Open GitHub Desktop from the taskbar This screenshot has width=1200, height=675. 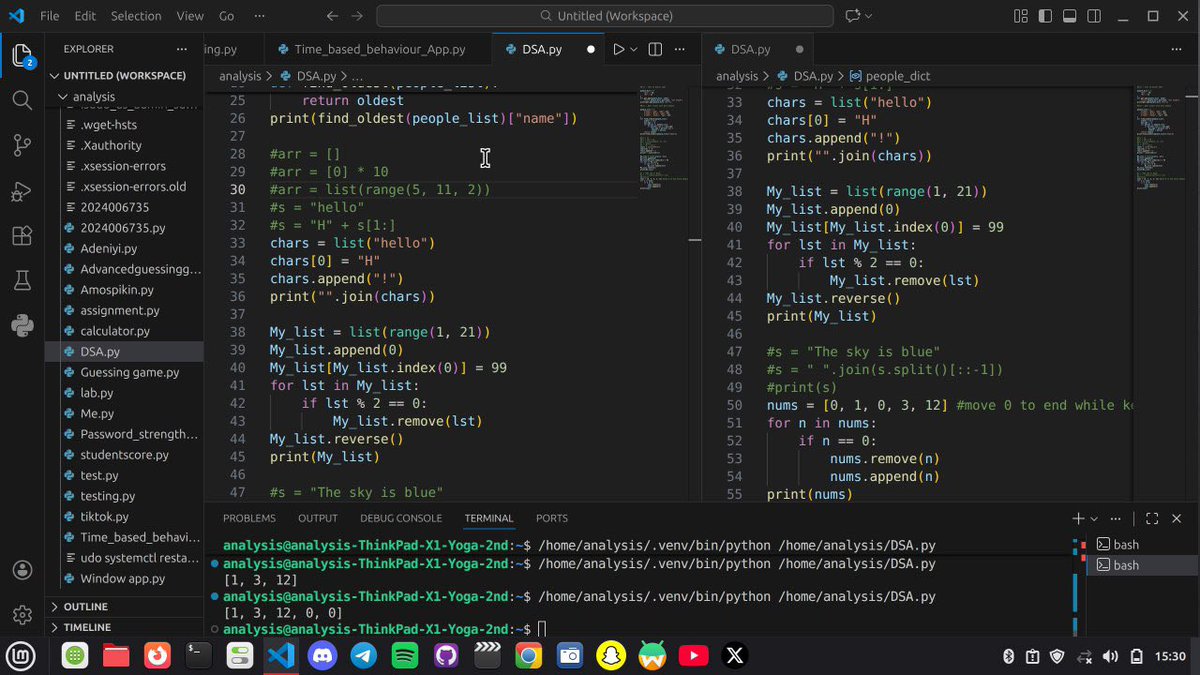[x=446, y=656]
